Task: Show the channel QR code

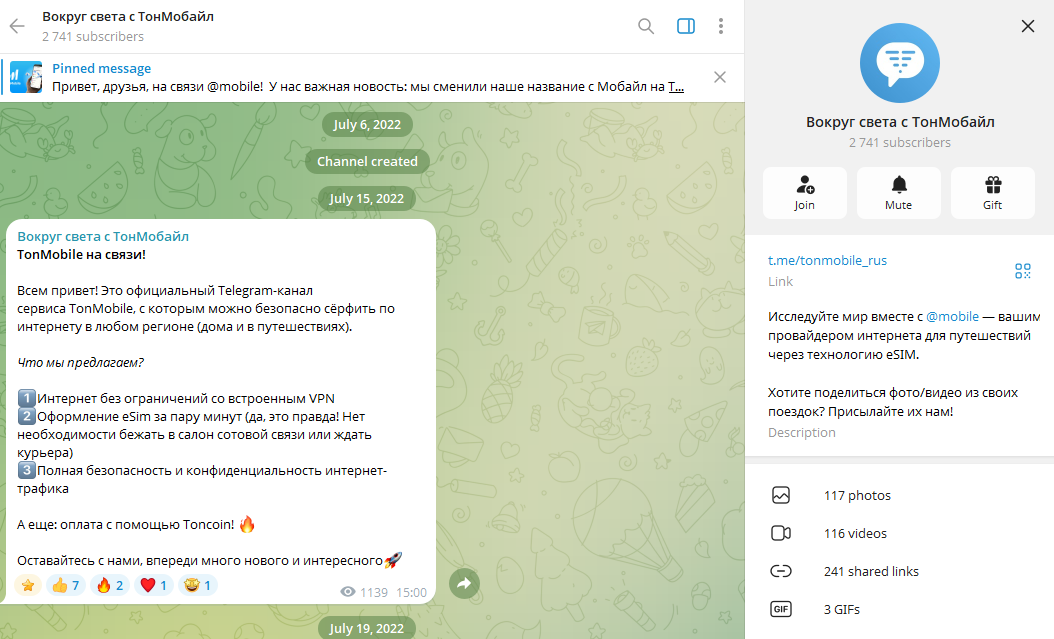Action: point(1022,271)
